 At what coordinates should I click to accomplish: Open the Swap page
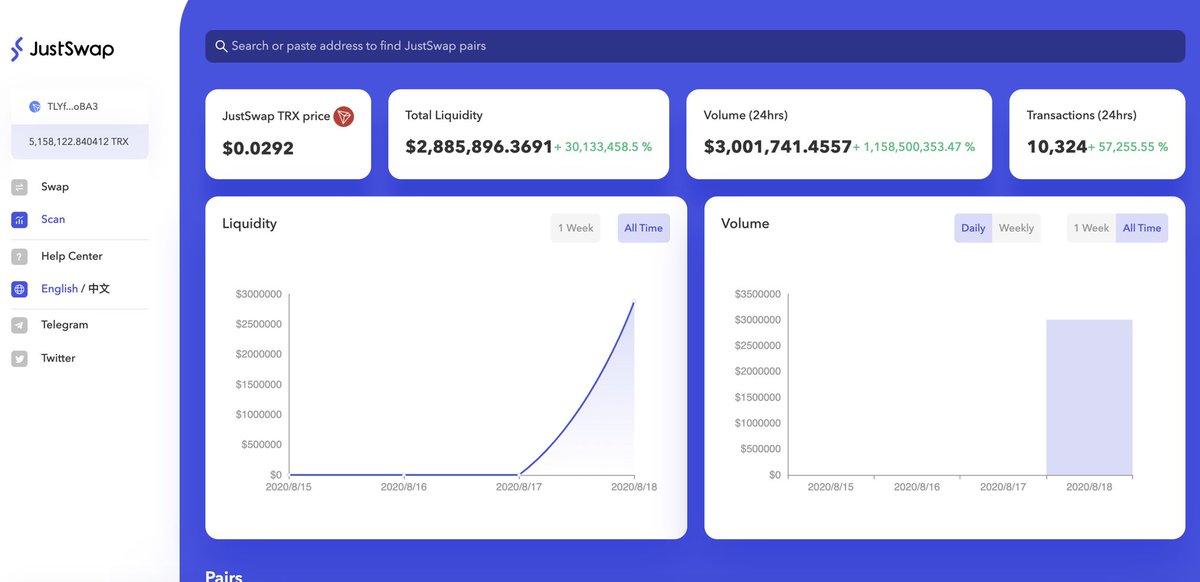pos(55,187)
